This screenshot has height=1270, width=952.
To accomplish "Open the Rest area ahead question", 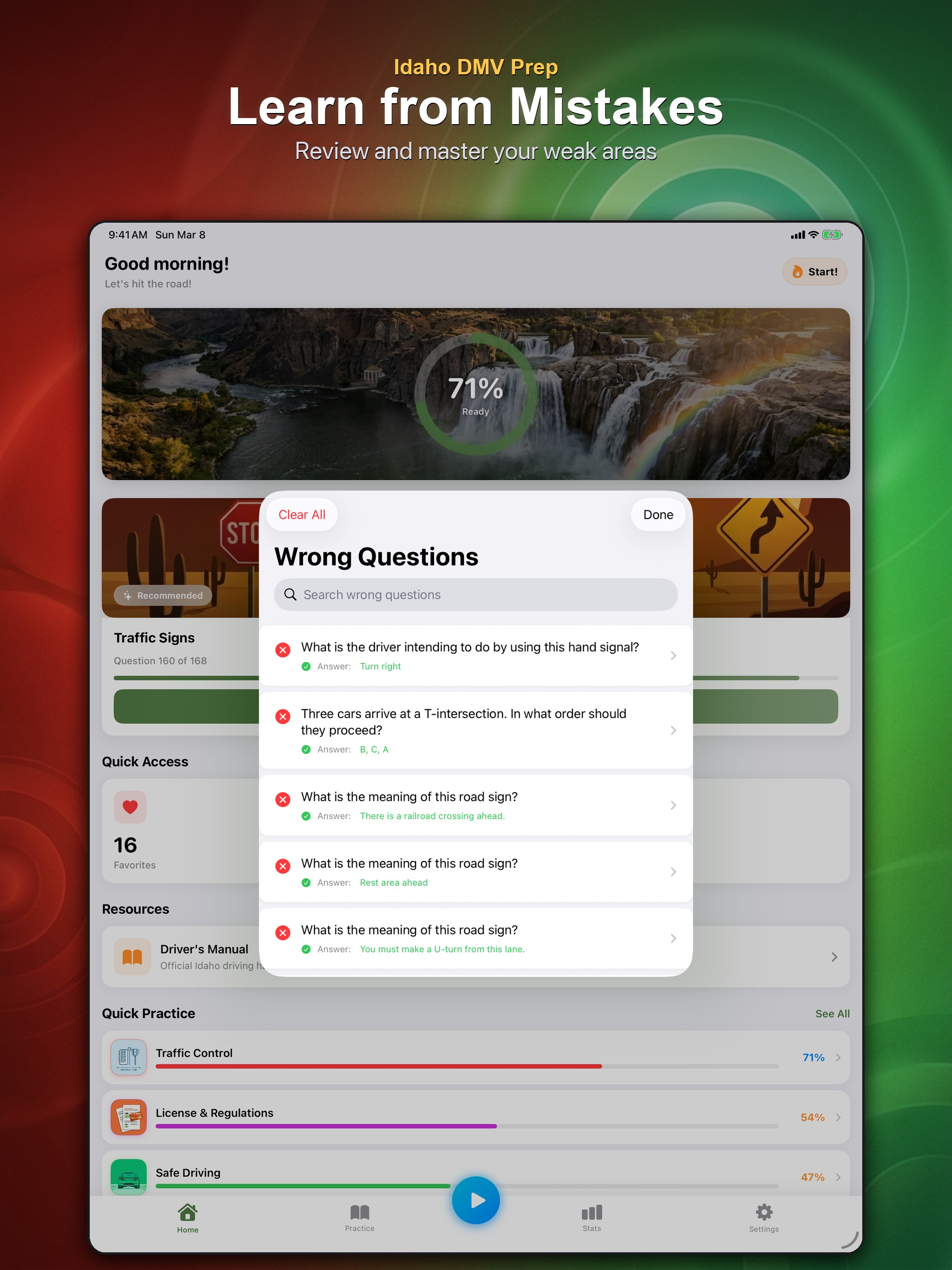I will tap(476, 872).
